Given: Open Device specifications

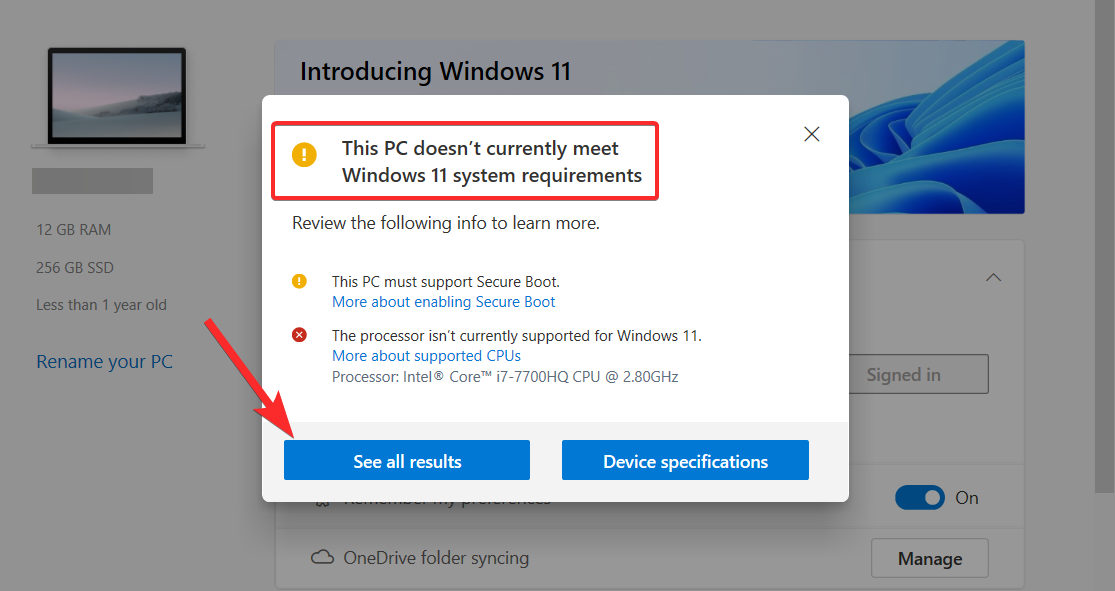Looking at the screenshot, I should [x=685, y=460].
